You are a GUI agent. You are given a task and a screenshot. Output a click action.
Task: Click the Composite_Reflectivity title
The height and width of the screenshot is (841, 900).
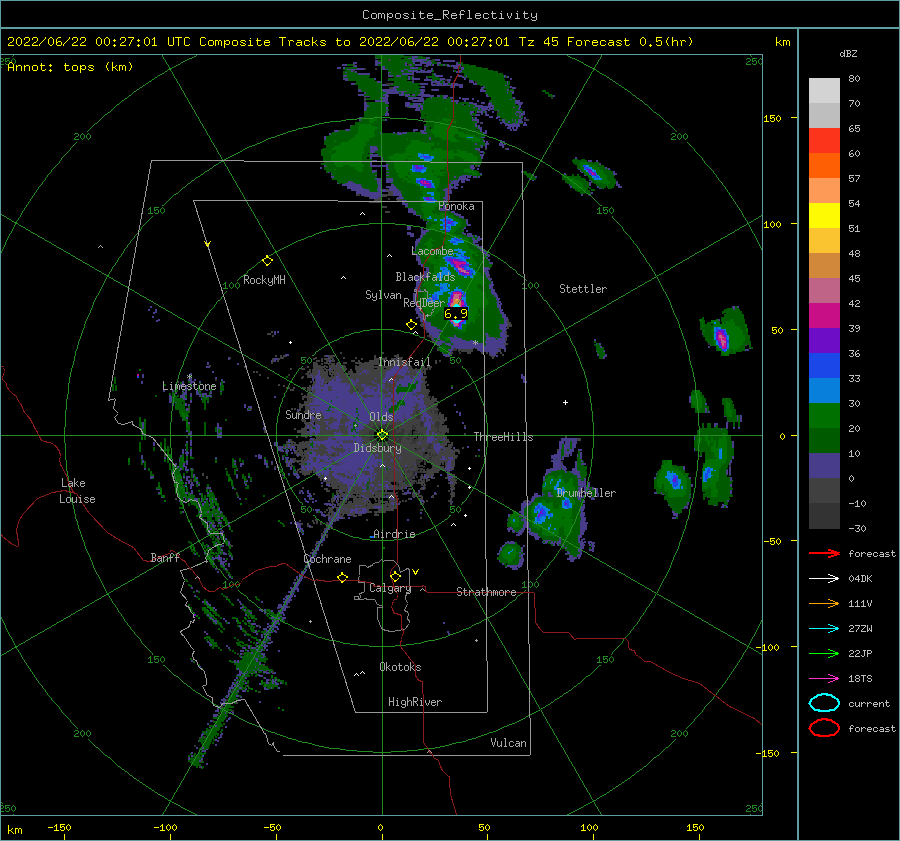(x=450, y=15)
